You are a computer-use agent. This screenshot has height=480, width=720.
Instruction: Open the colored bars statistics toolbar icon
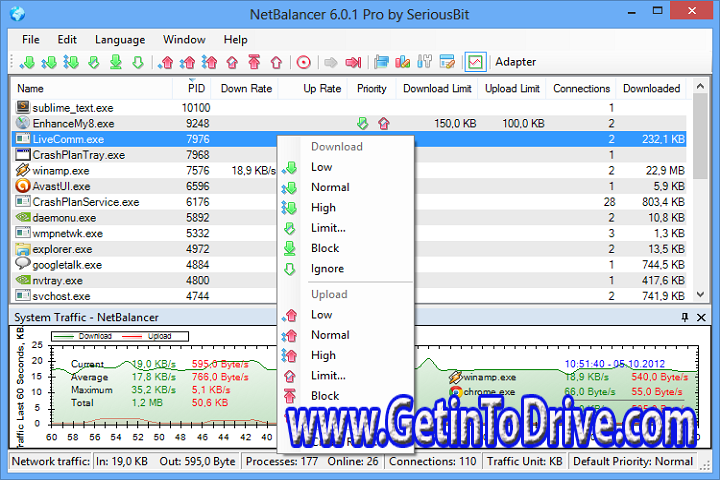[403, 62]
